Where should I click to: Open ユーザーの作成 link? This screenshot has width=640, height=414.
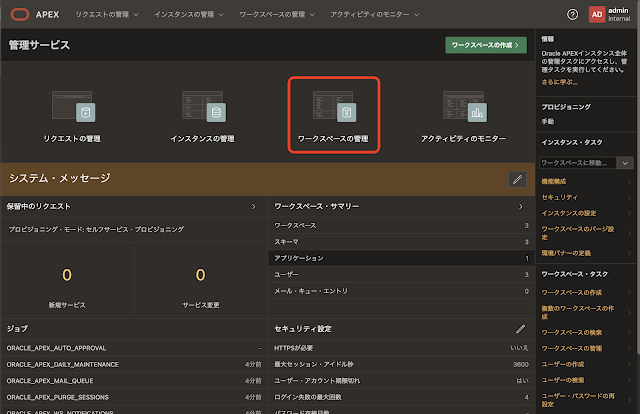[562, 364]
